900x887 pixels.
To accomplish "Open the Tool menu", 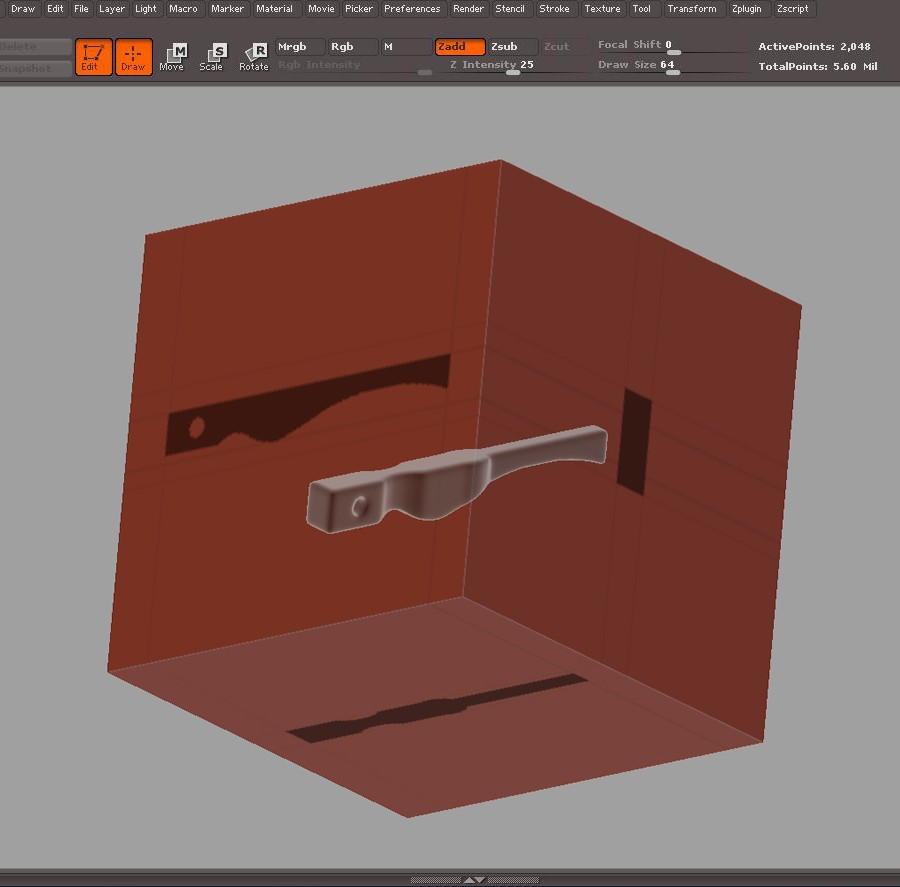I will coord(642,9).
